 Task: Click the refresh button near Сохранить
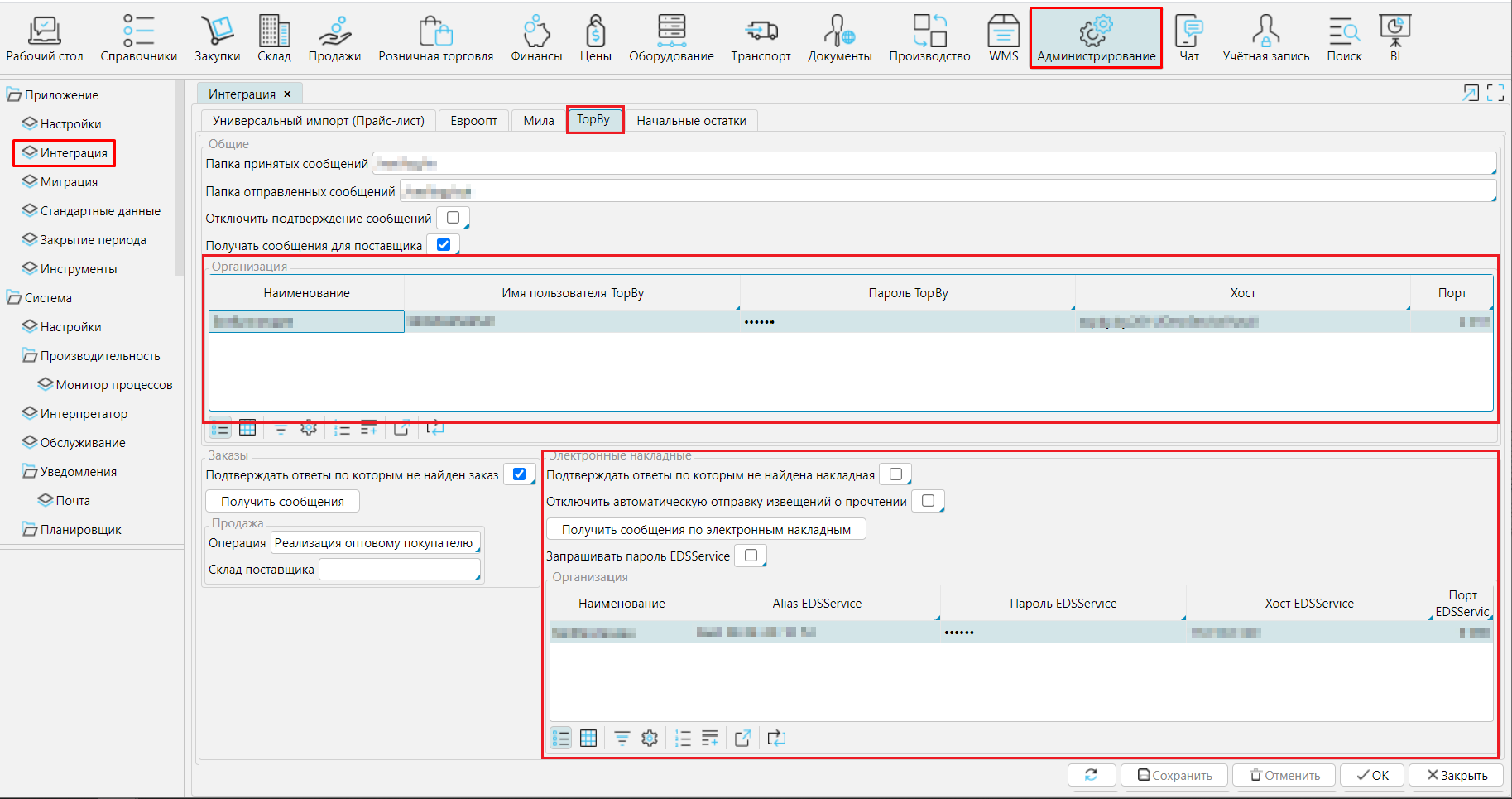point(1091,775)
